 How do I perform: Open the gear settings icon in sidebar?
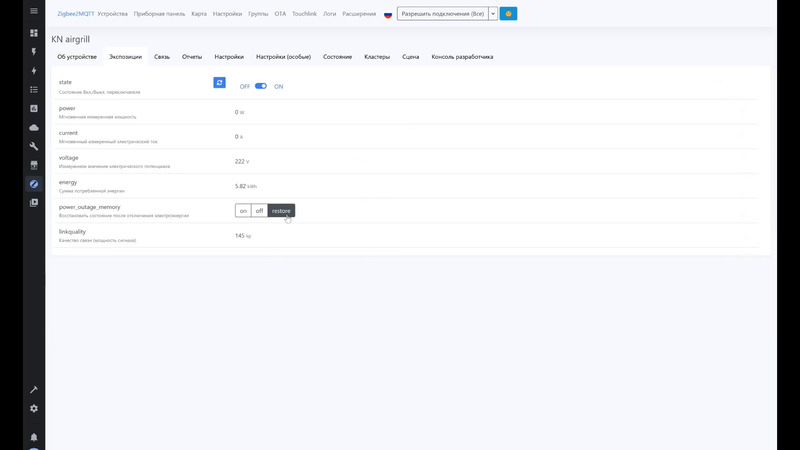coord(34,408)
